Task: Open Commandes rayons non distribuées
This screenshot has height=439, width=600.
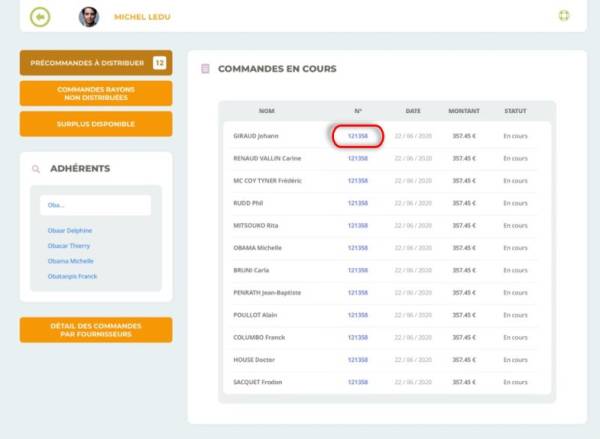Action: coord(96,93)
